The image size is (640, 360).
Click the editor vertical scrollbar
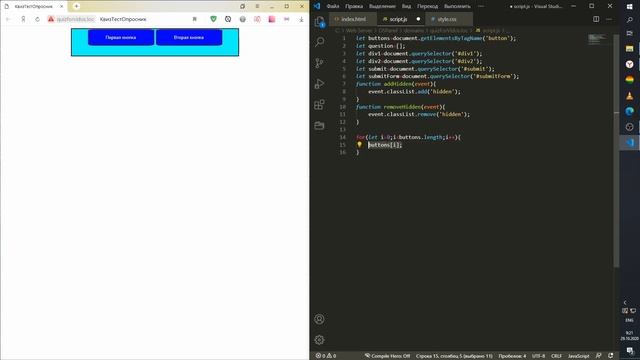tap(616, 151)
